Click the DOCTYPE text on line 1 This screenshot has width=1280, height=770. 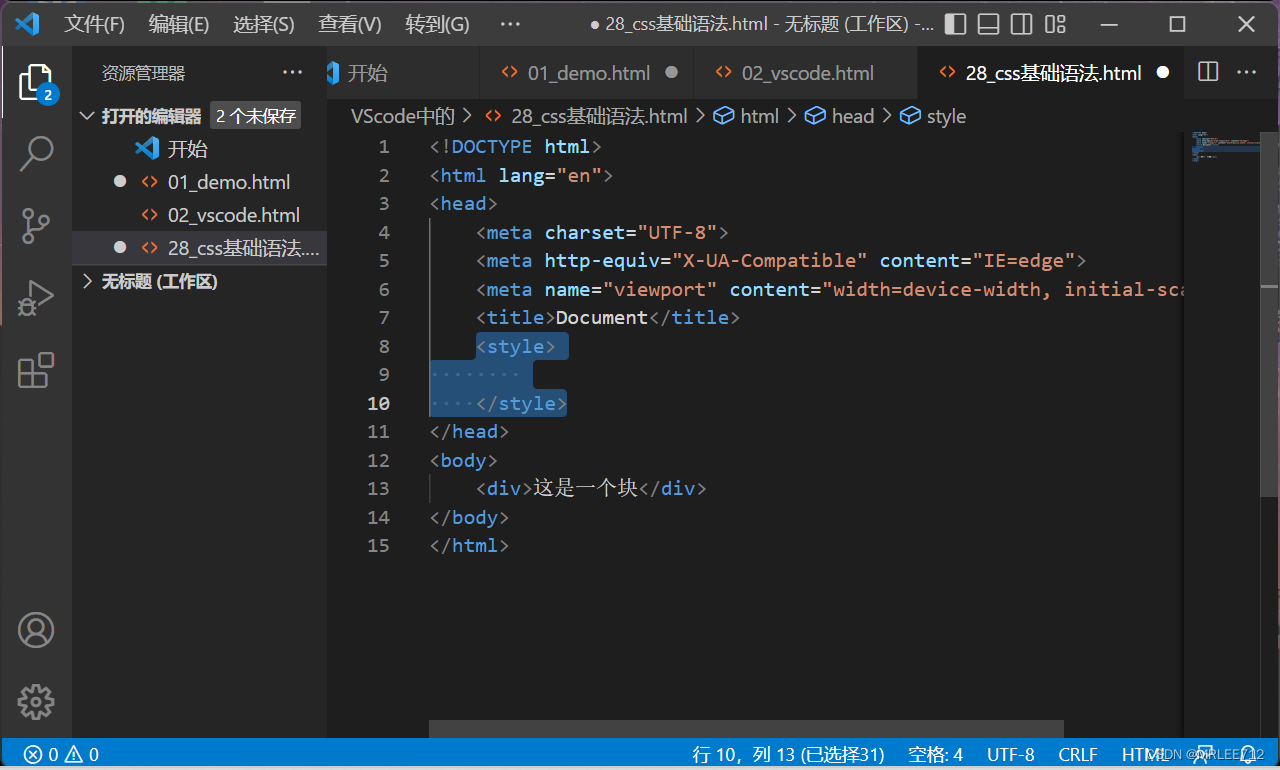[x=491, y=147]
